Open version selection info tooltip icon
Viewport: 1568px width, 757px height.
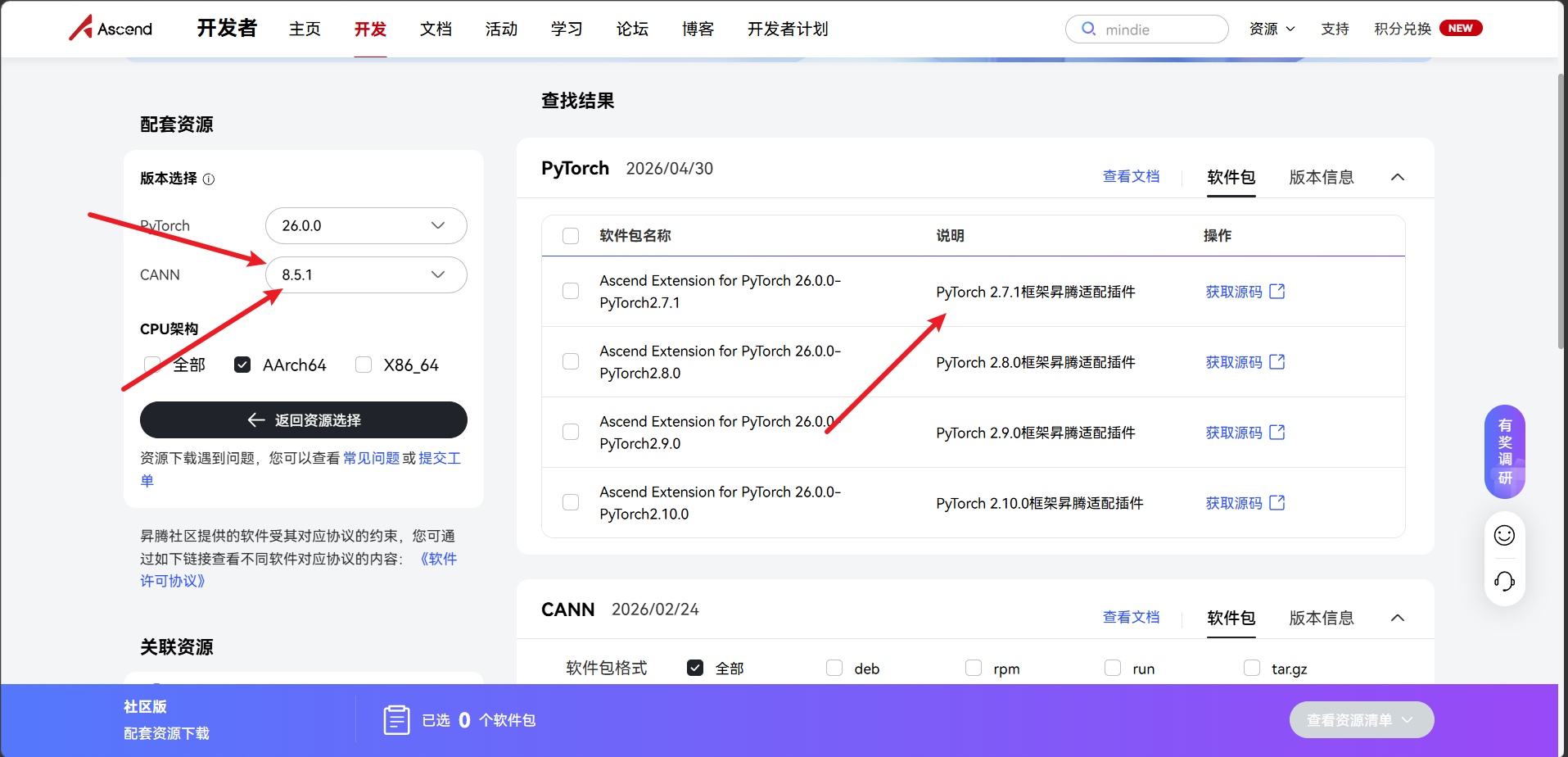point(209,179)
